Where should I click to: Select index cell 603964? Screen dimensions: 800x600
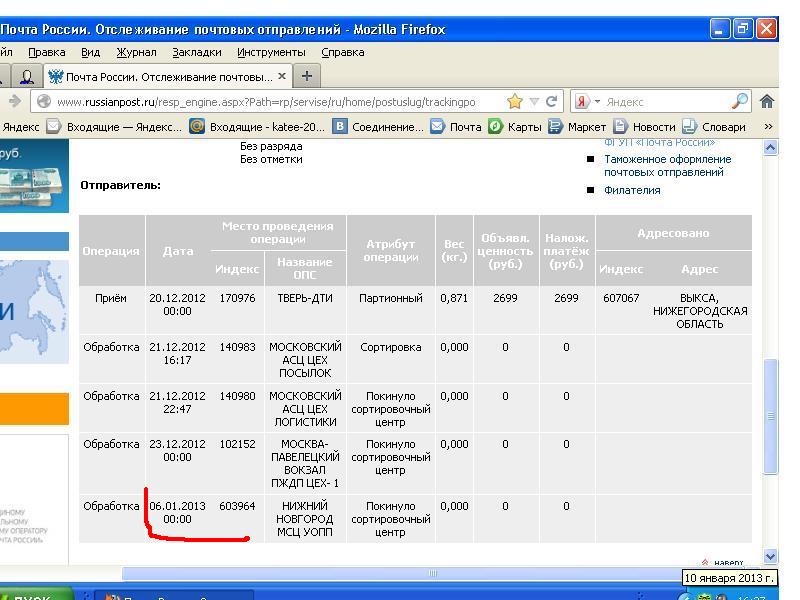[237, 506]
